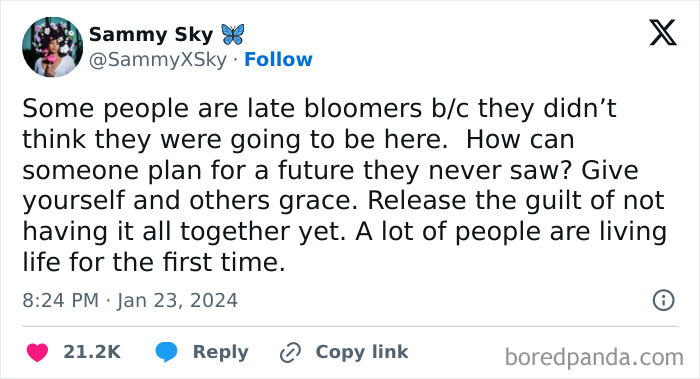
Task: Follow the @SammyXSky account
Action: pos(278,59)
